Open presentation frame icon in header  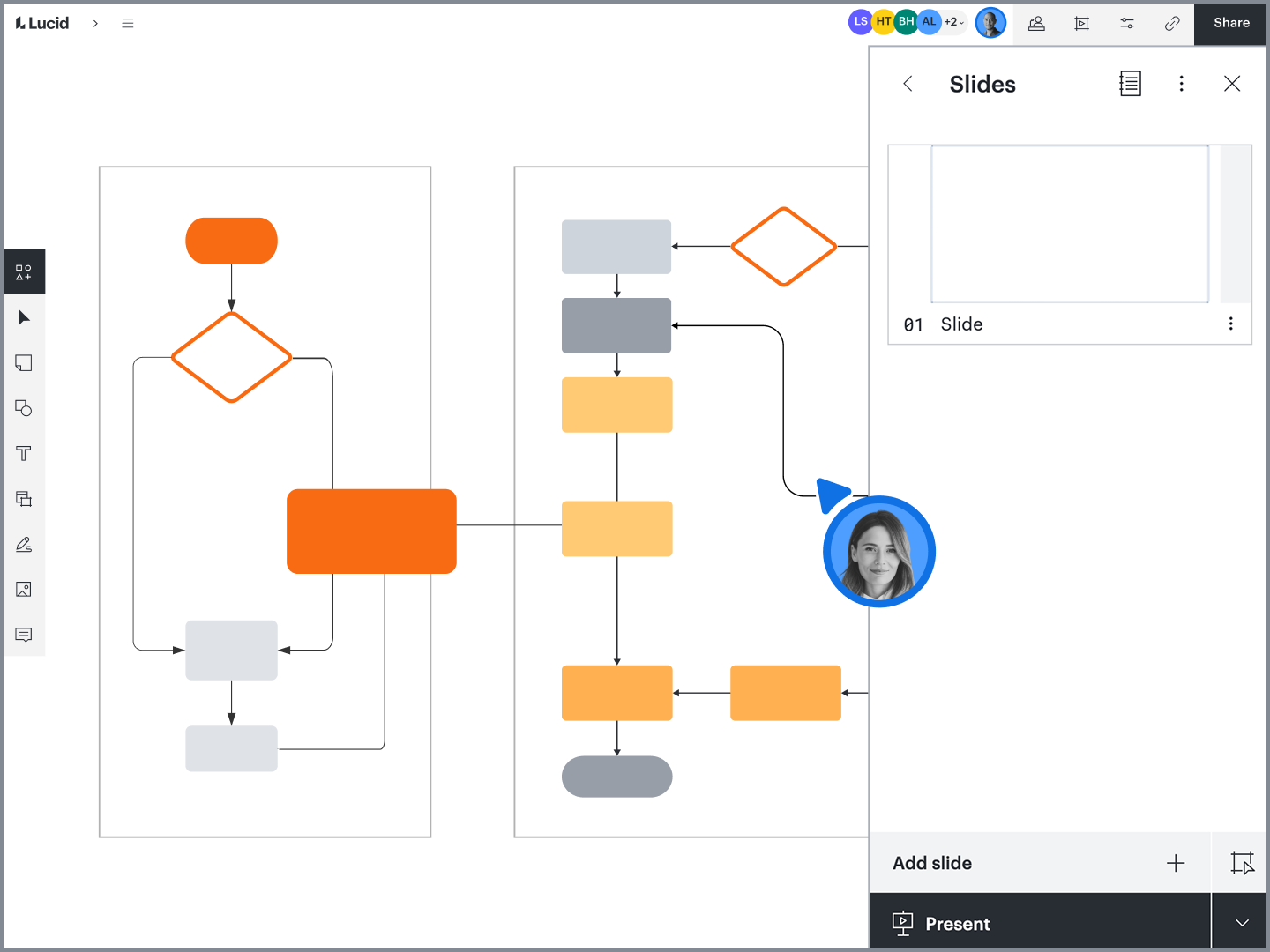coord(1081,24)
